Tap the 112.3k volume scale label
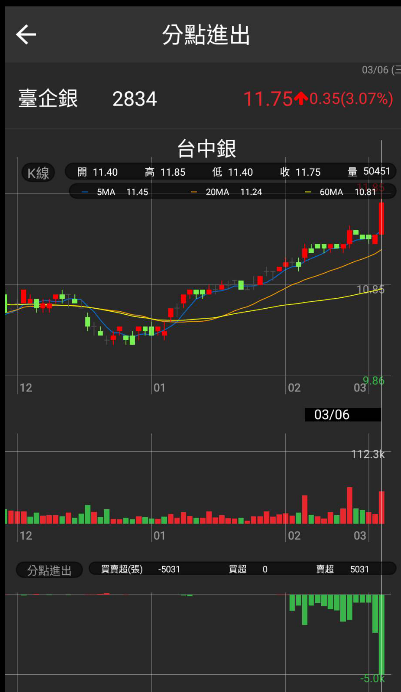The image size is (401, 692). coord(368,454)
